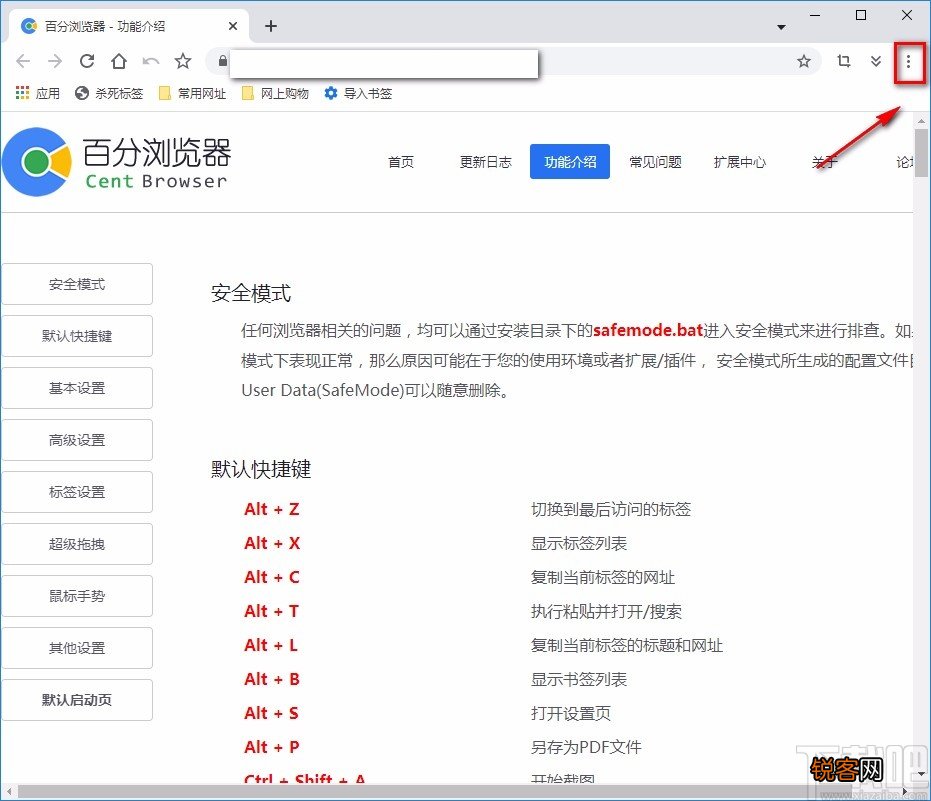Open 常见问题 navigation item
This screenshot has height=801, width=931.
(655, 162)
